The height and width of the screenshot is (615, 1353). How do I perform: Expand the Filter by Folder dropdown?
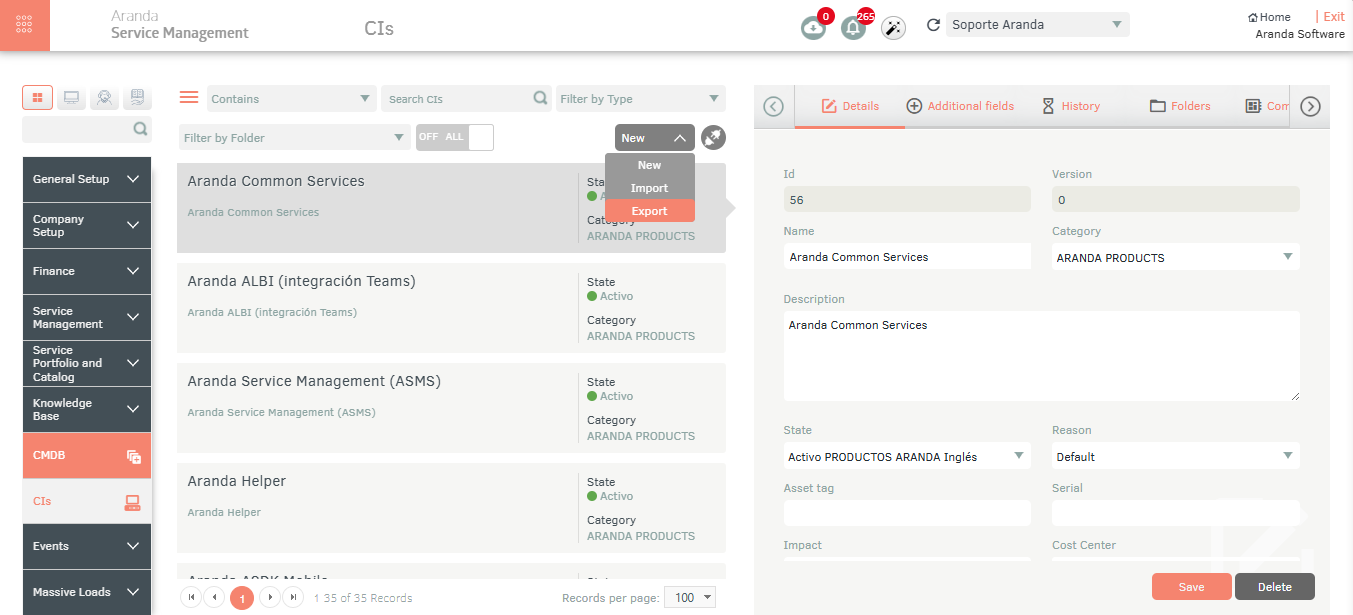(x=295, y=138)
